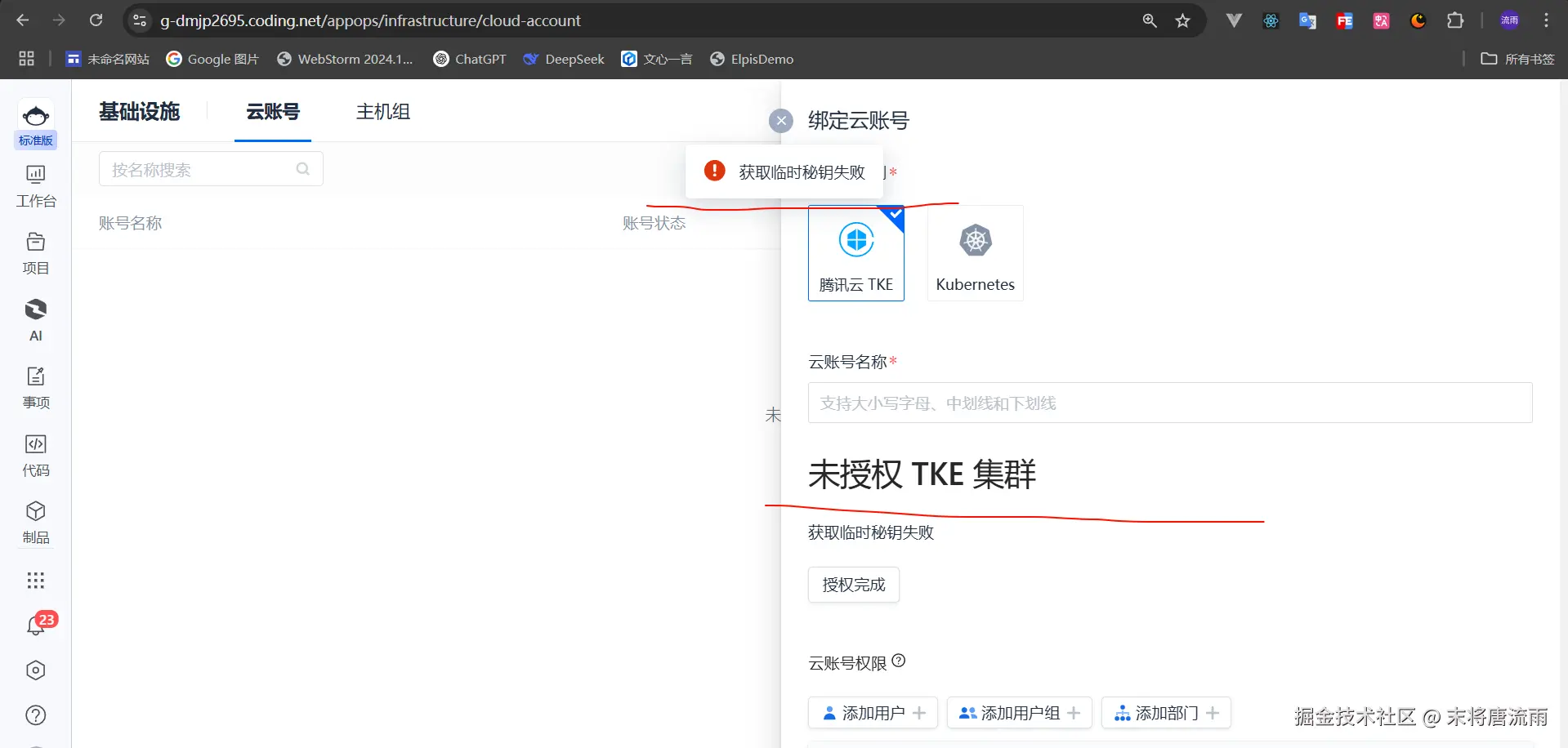Click the search magnifier in 按名称搜索 box

click(303, 169)
